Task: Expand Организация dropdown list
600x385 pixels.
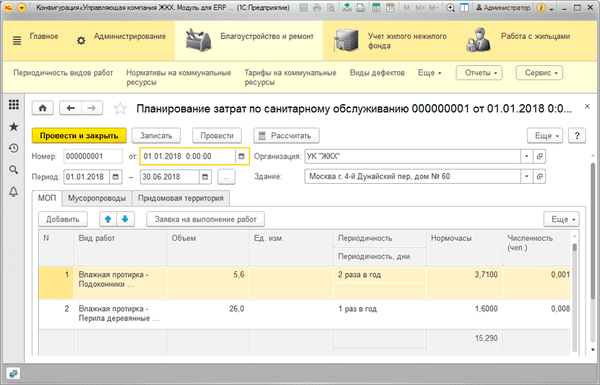Action: pyautogui.click(x=527, y=156)
